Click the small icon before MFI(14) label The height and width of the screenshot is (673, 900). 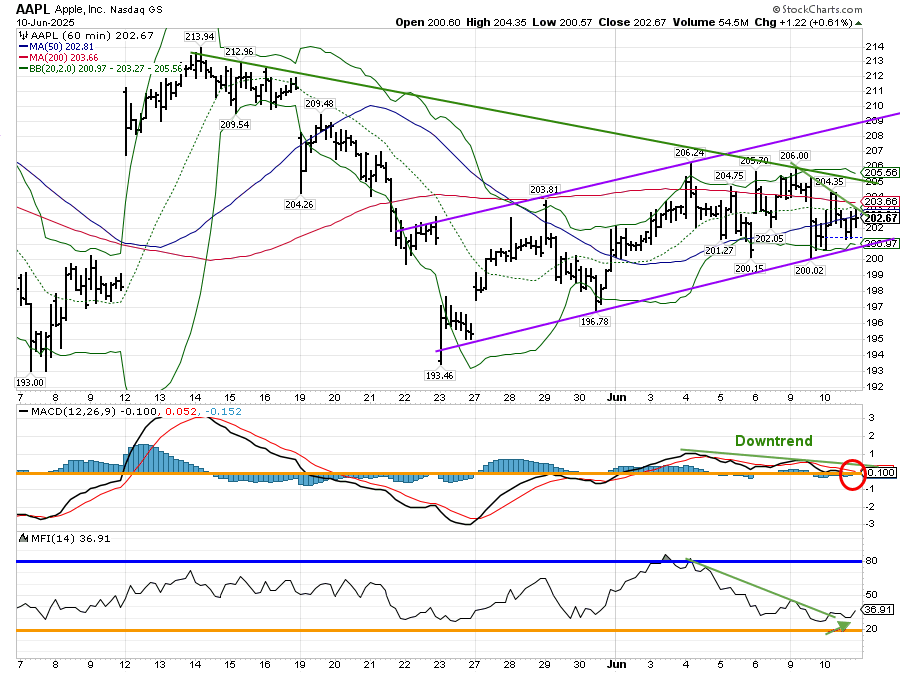point(24,538)
